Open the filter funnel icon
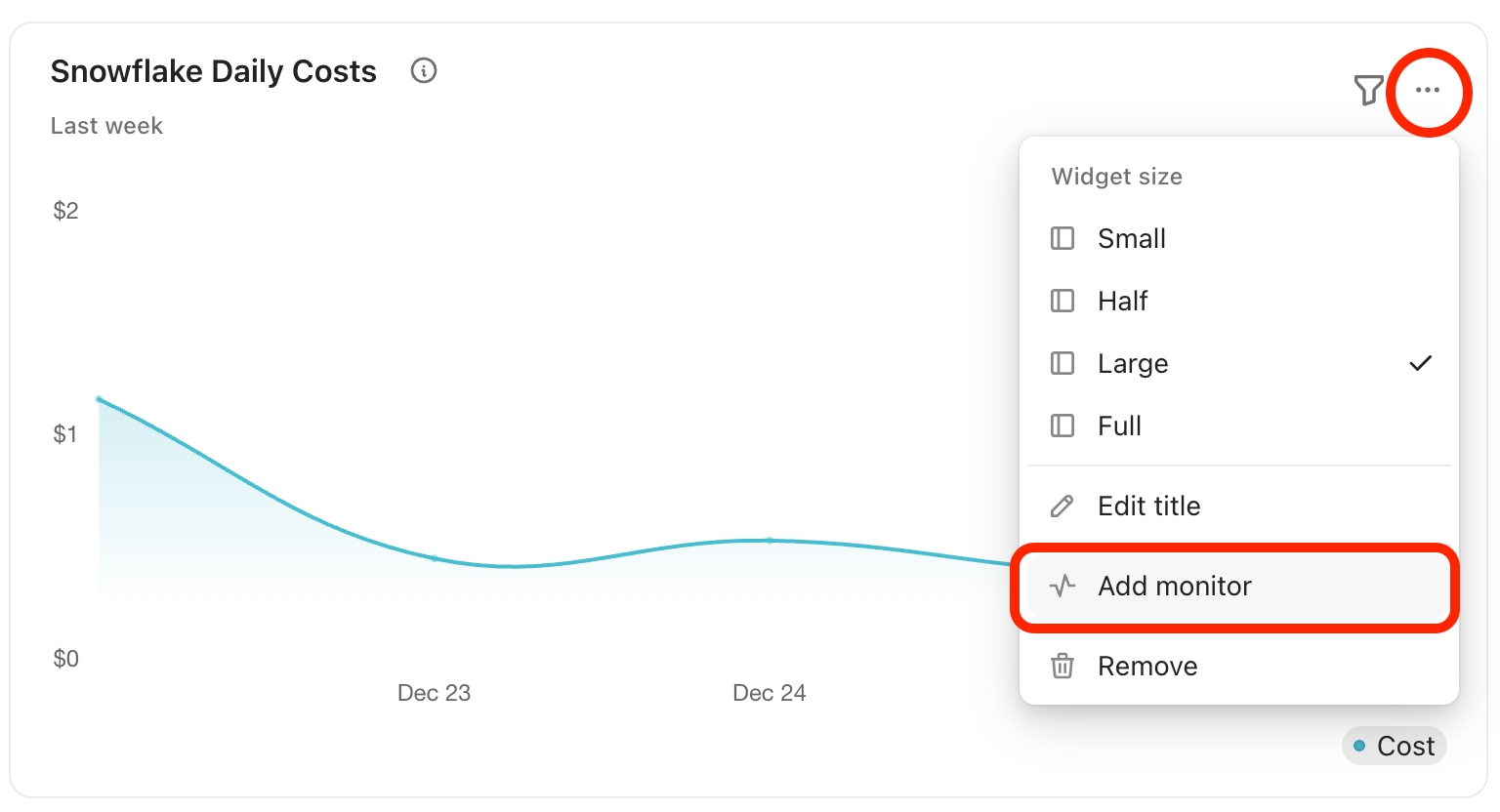 point(1368,90)
